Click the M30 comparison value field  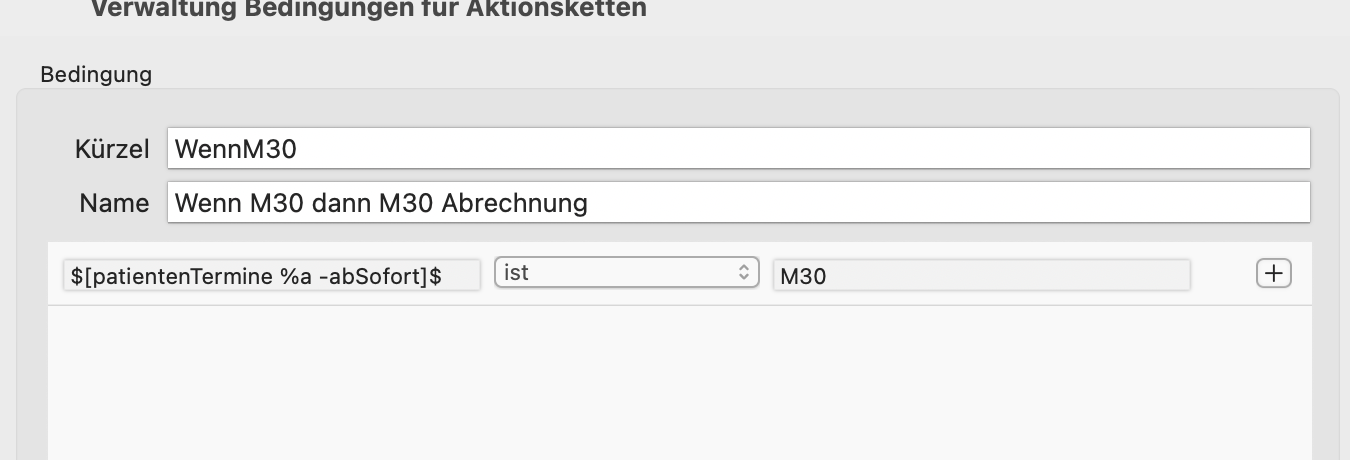(x=981, y=275)
